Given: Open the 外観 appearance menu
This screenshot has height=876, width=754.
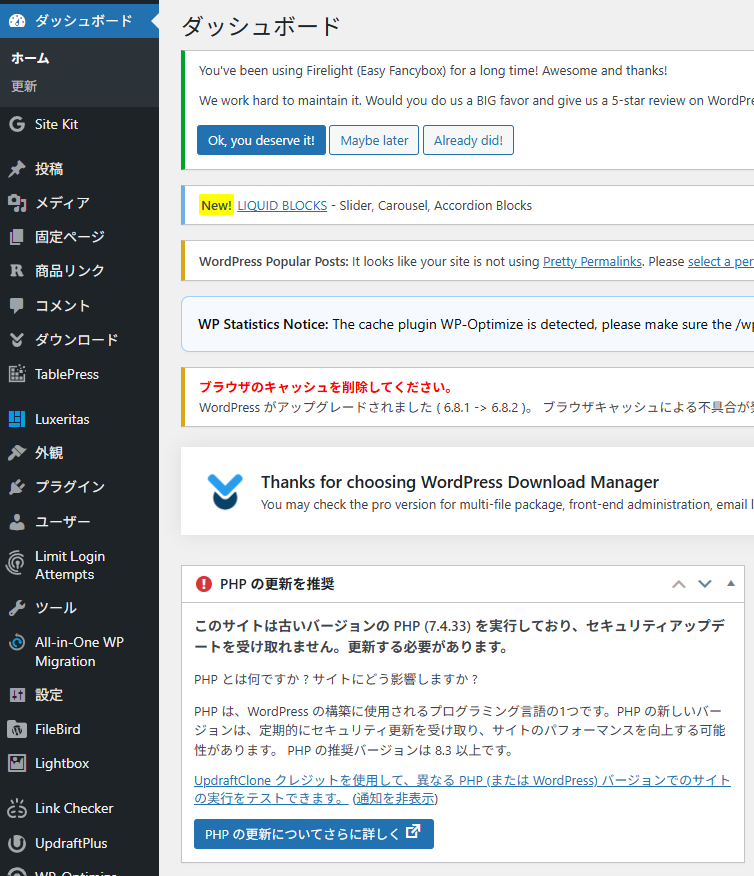Looking at the screenshot, I should click(x=79, y=453).
